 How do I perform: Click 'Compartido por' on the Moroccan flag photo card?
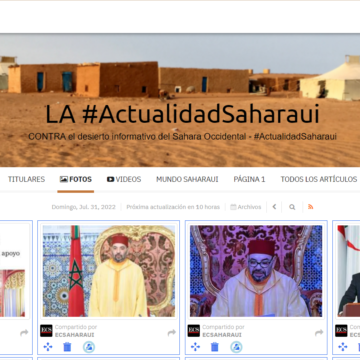(76, 327)
